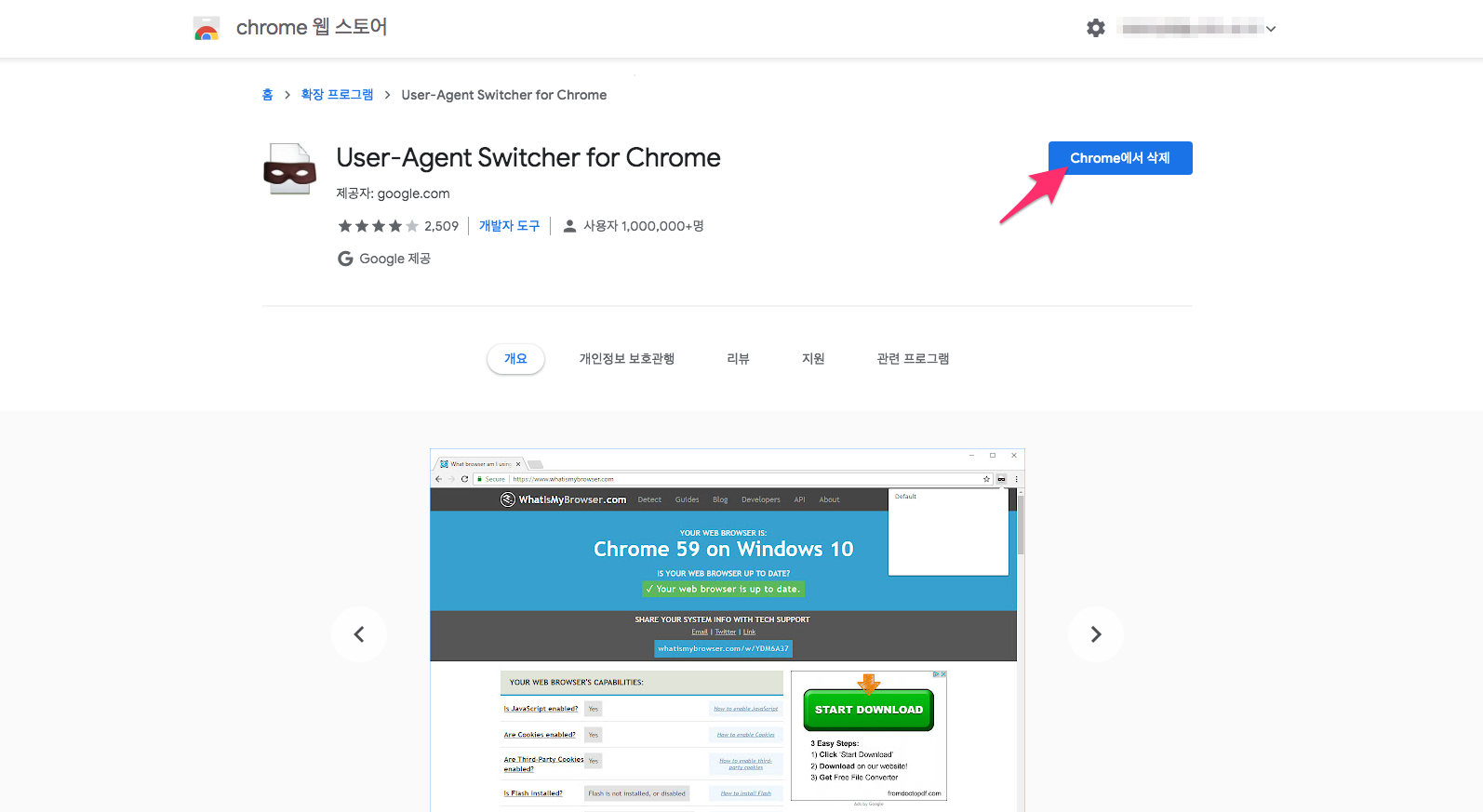Show next screenshot with right arrow

click(1096, 634)
